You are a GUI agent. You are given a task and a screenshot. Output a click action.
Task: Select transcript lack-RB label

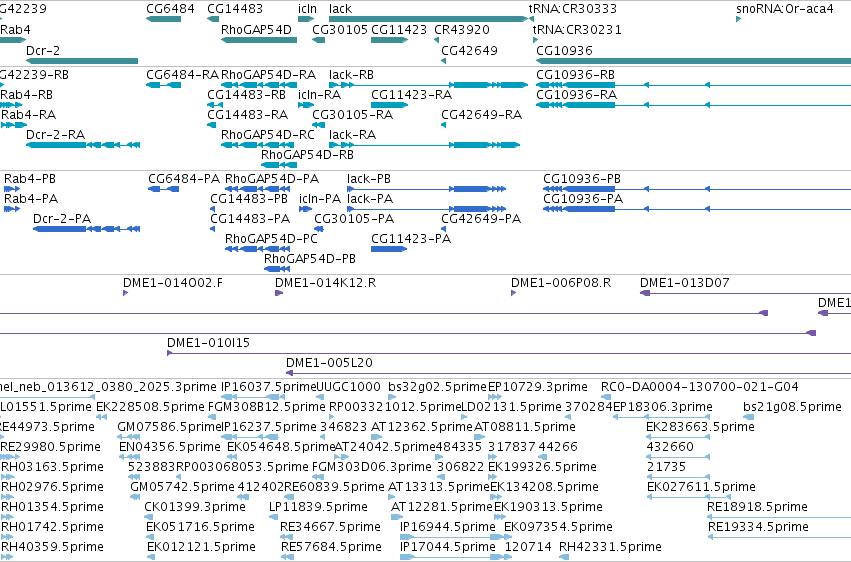pos(351,75)
